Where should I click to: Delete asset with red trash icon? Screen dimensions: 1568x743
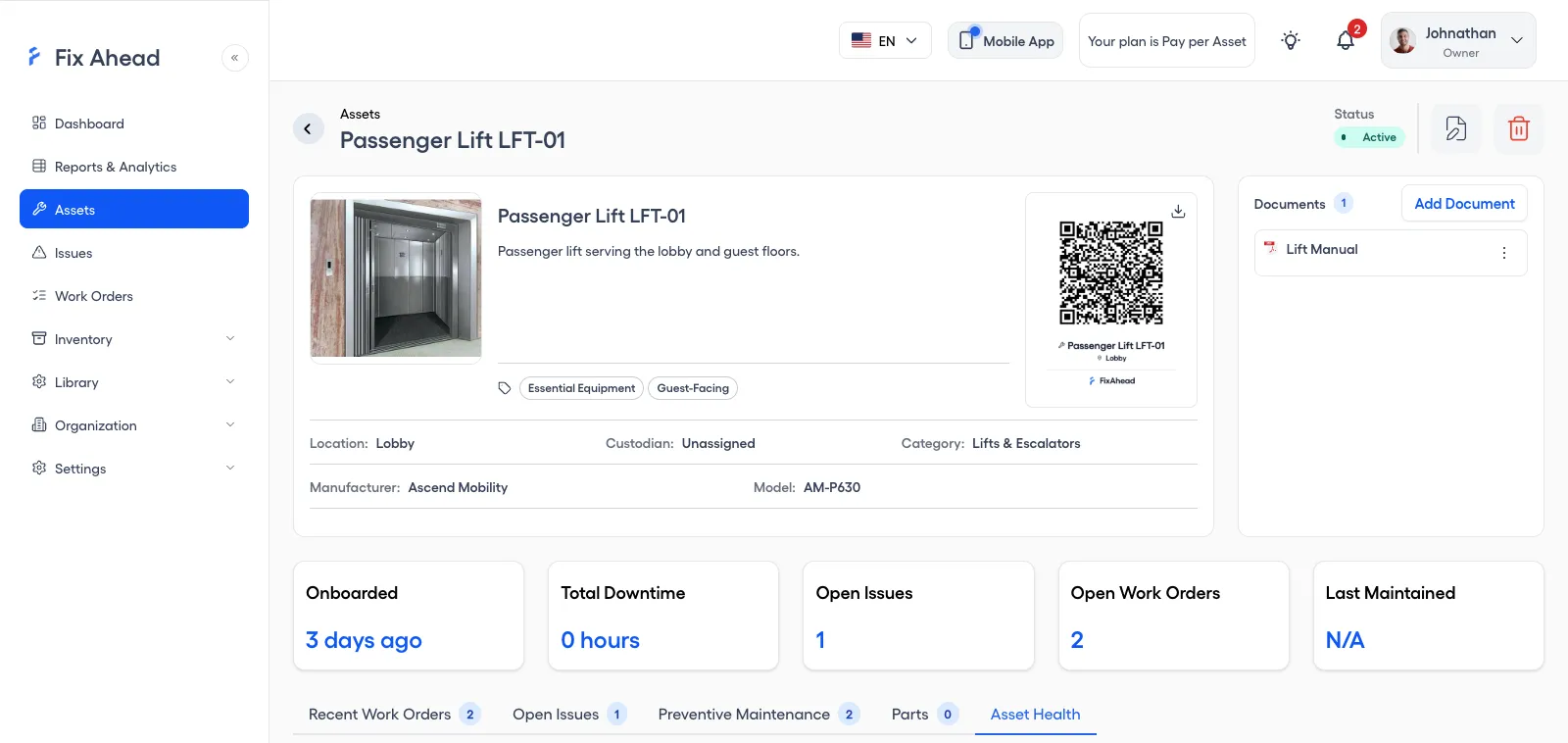(x=1519, y=128)
